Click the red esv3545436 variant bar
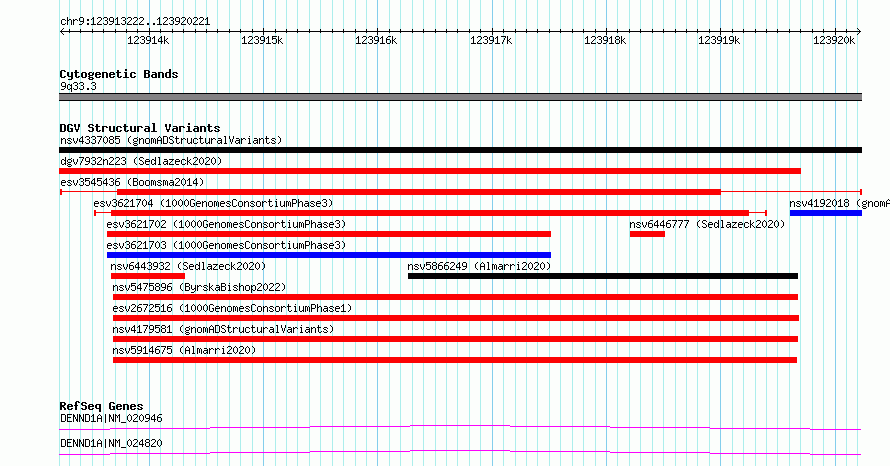890x466 pixels. coord(418,192)
